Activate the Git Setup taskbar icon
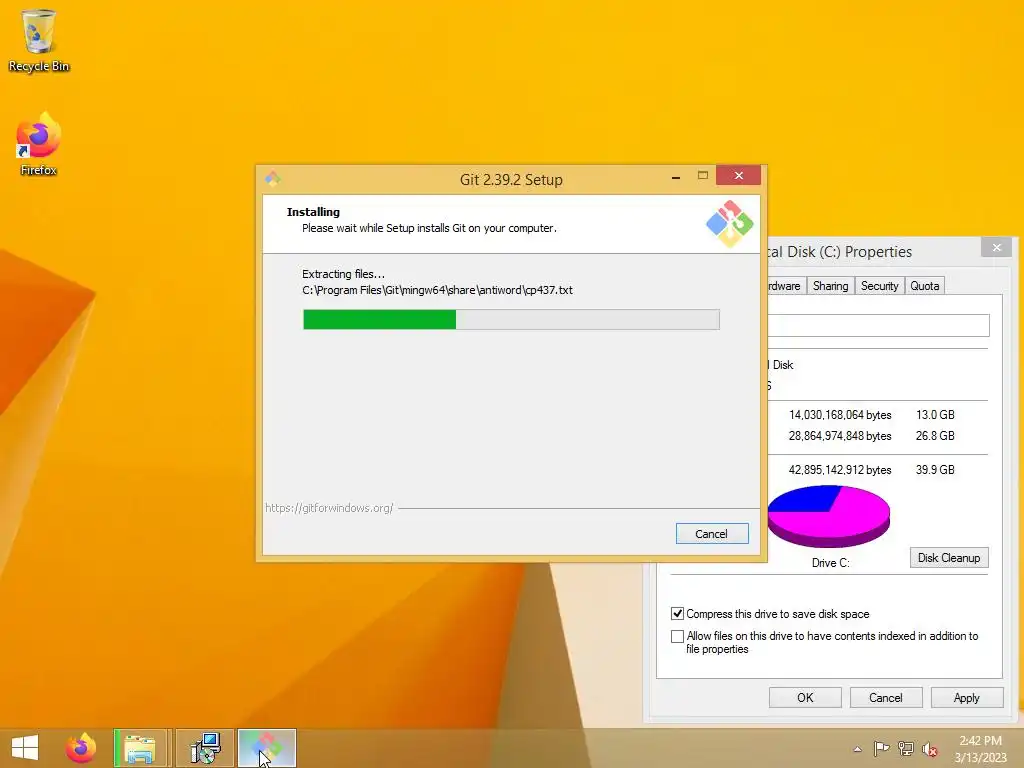 [x=267, y=748]
